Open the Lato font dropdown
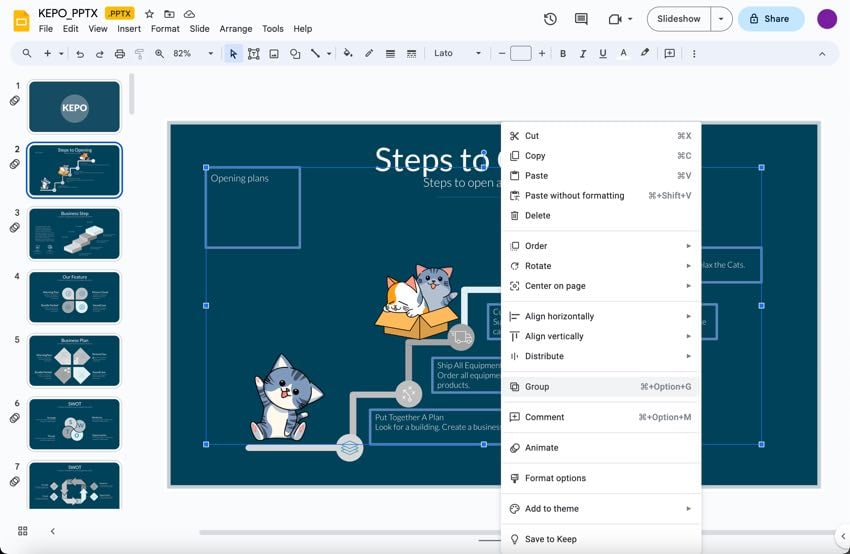The height and width of the screenshot is (554, 850). pos(457,54)
